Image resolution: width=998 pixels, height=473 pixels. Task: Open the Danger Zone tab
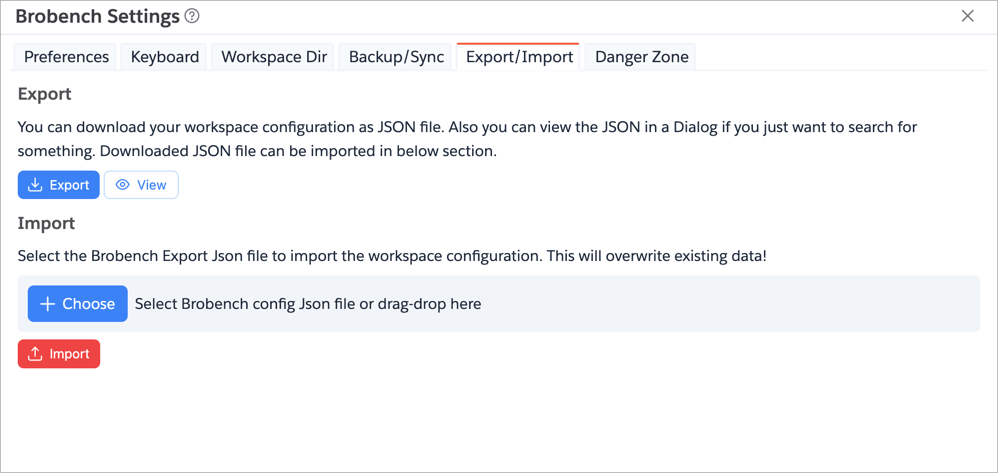(641, 57)
